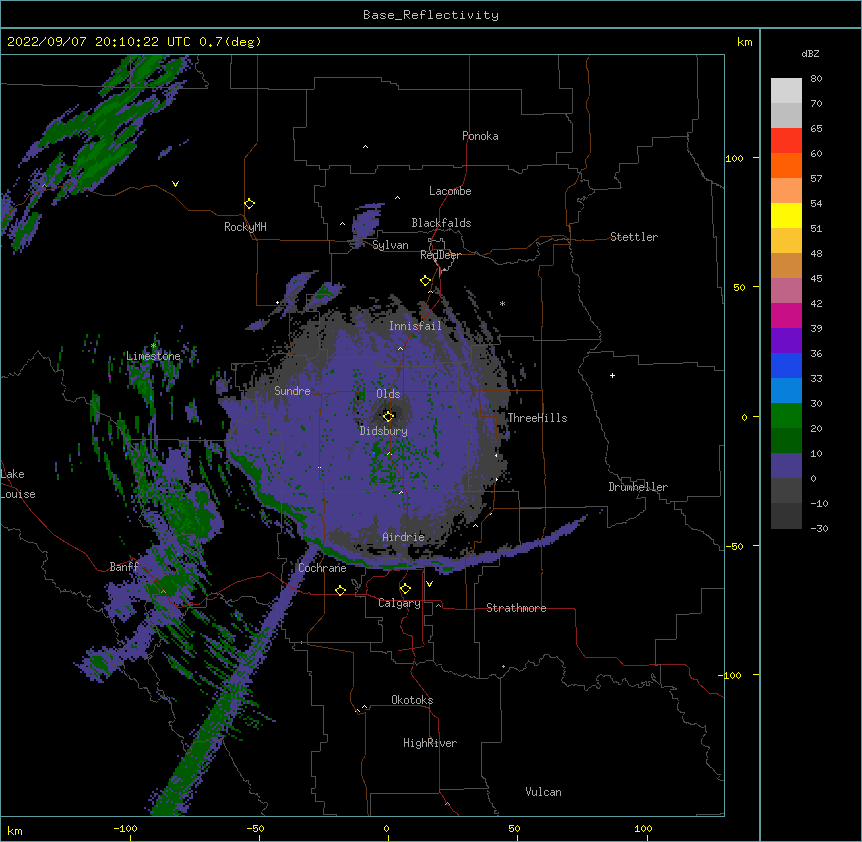Screen dimensions: 862x842
Task: Select the yellow diamond marker below Cochrane
Action: coord(340,590)
